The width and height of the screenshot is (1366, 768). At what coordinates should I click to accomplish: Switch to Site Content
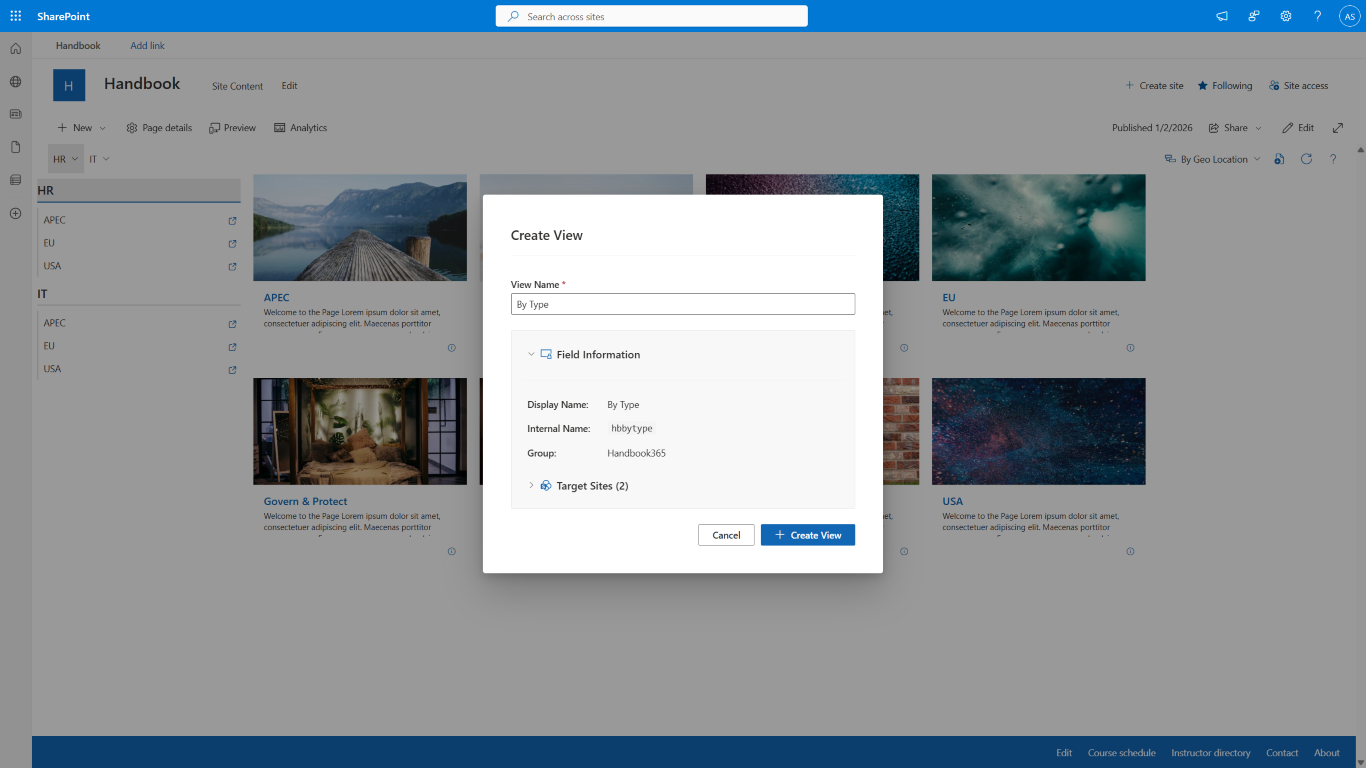237,86
